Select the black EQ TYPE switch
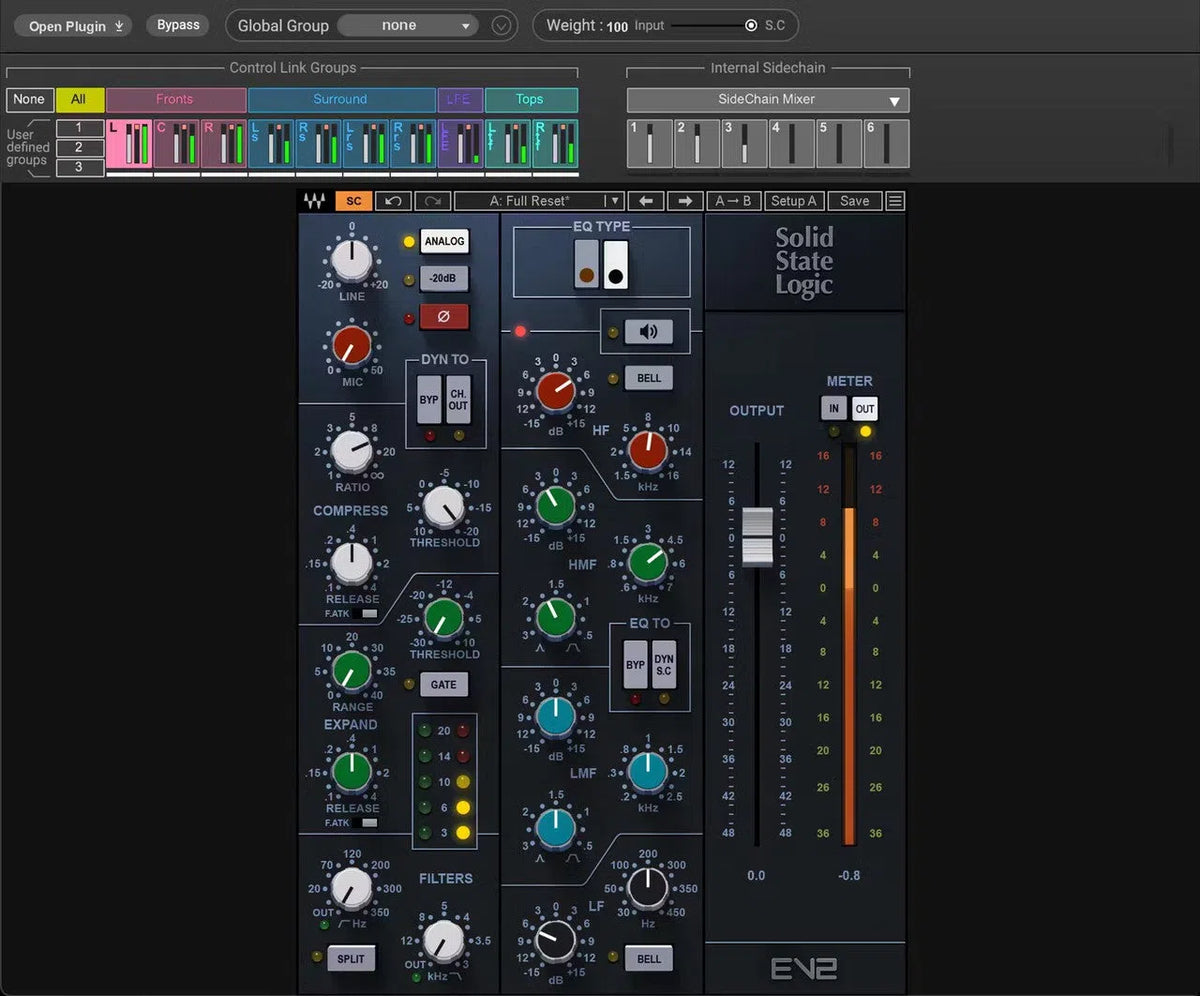 [x=616, y=265]
